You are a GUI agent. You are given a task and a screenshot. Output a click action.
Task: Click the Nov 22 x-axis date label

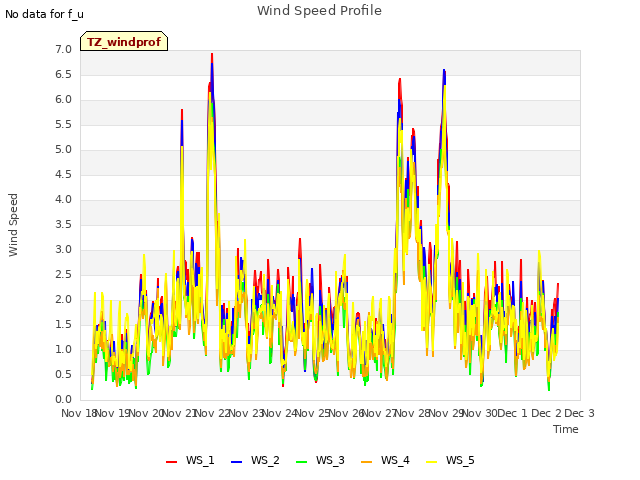tap(213, 413)
